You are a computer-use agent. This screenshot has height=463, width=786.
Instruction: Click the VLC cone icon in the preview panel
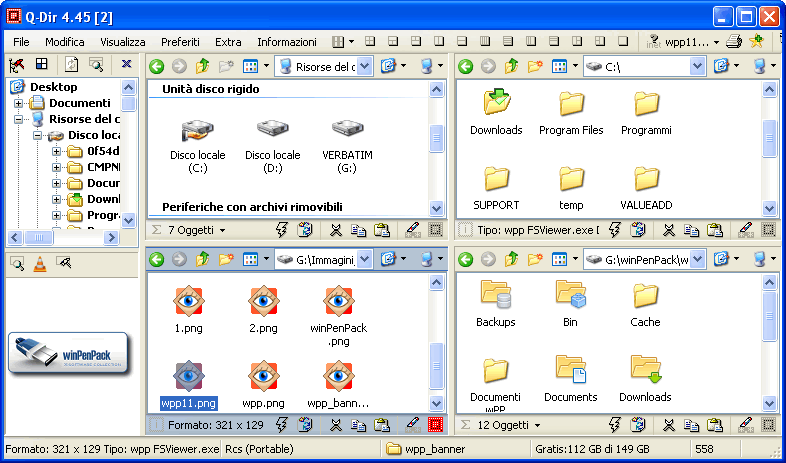40,264
